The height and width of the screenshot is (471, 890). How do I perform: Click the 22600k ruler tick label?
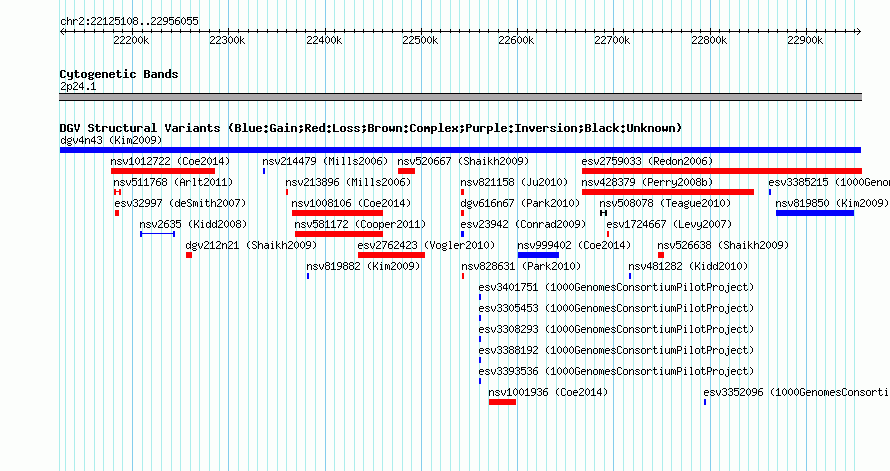pos(516,40)
